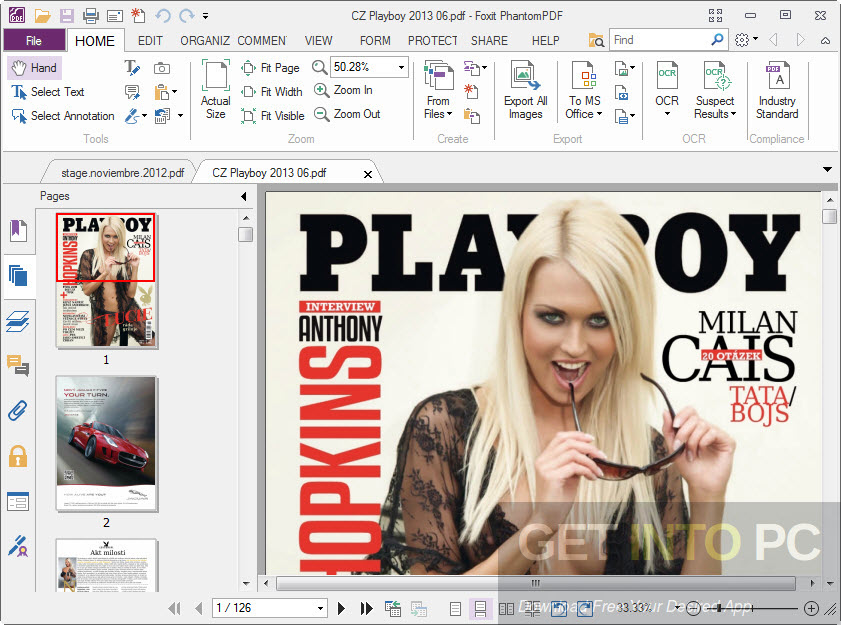Image resolution: width=841 pixels, height=625 pixels.
Task: Open the Bookmarks panel icon
Action: click(x=18, y=231)
